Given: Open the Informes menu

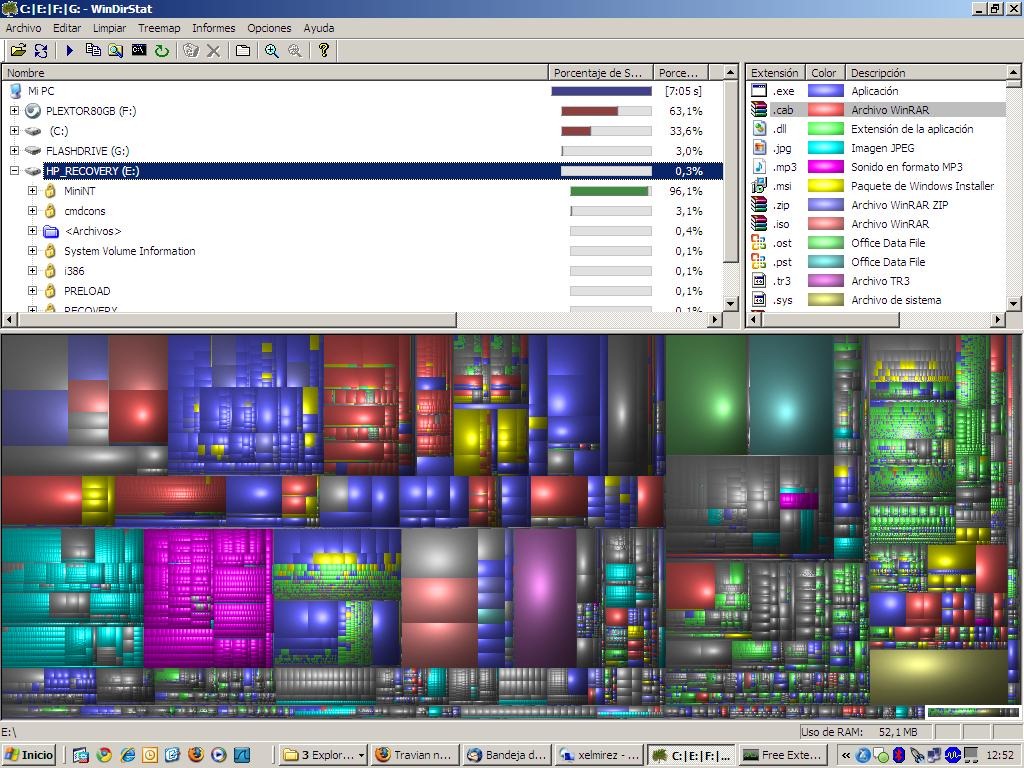Looking at the screenshot, I should tap(214, 28).
